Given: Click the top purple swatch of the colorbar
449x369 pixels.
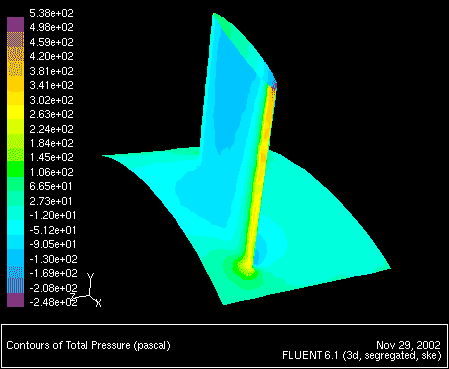Looking at the screenshot, I should coord(15,24).
